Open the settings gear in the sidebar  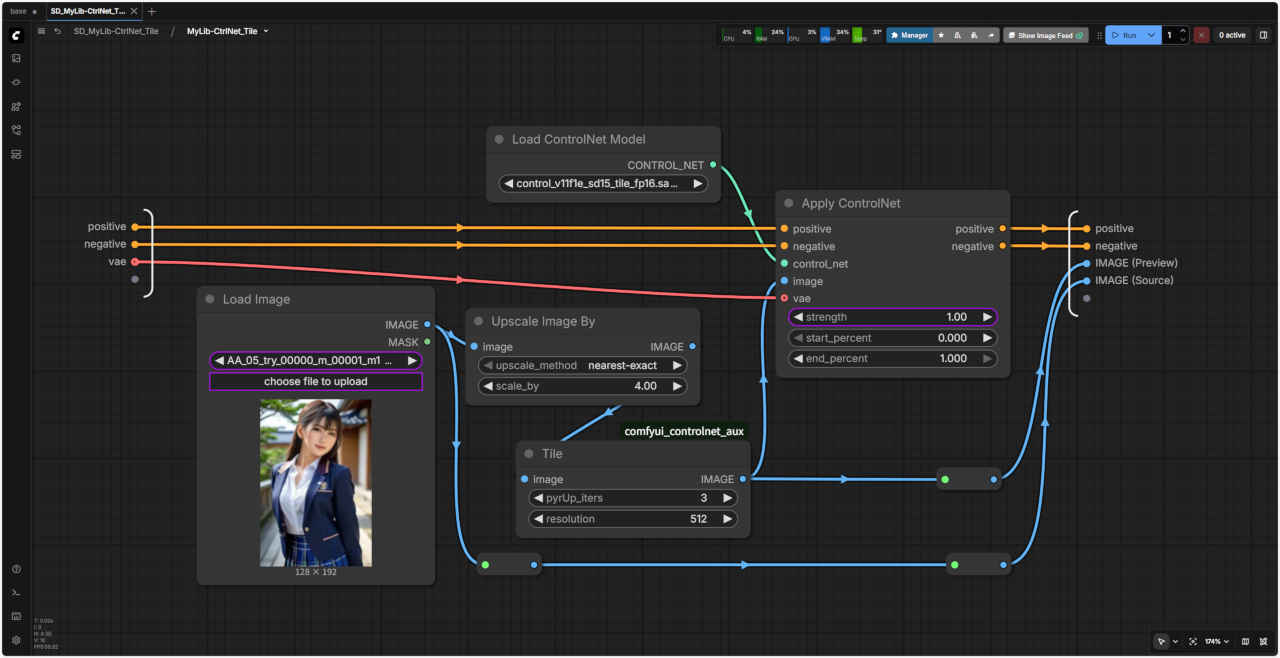point(16,640)
